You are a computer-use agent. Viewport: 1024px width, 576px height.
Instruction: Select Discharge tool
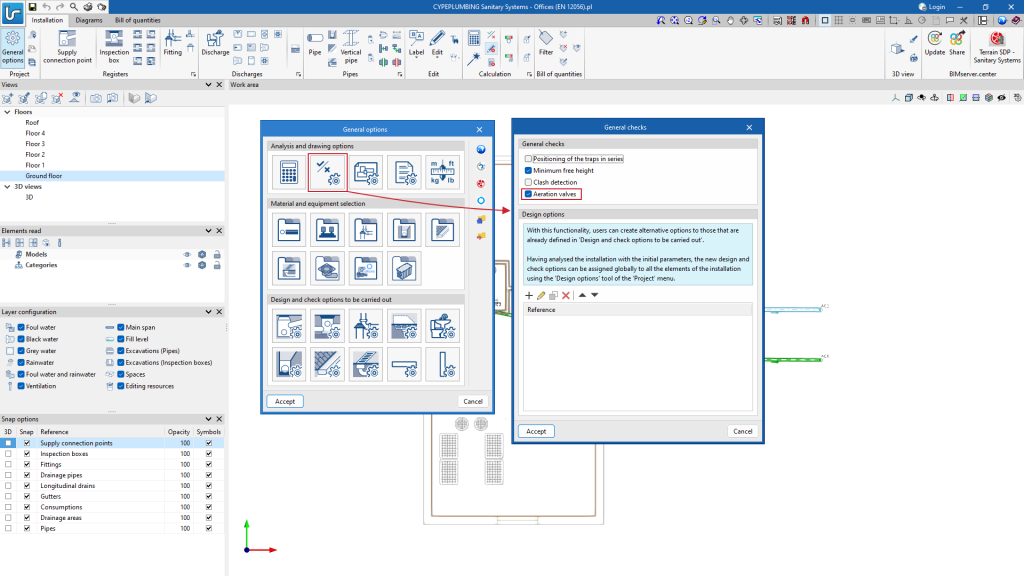[x=215, y=43]
